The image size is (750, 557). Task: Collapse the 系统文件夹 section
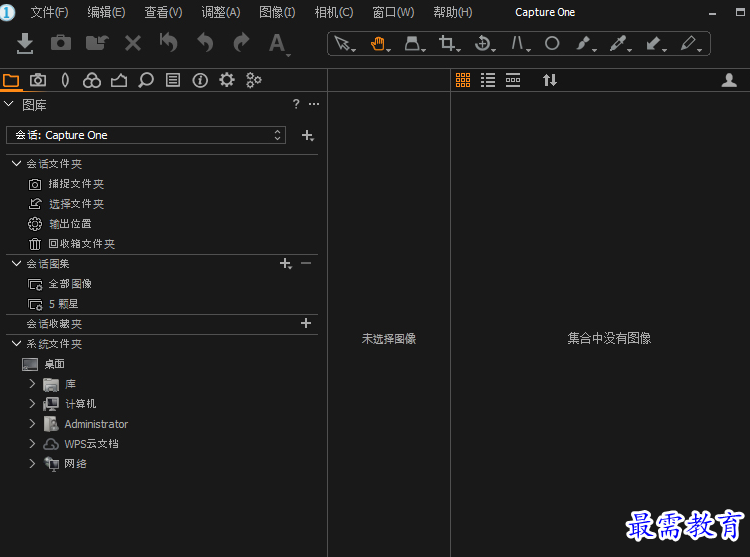coord(16,343)
